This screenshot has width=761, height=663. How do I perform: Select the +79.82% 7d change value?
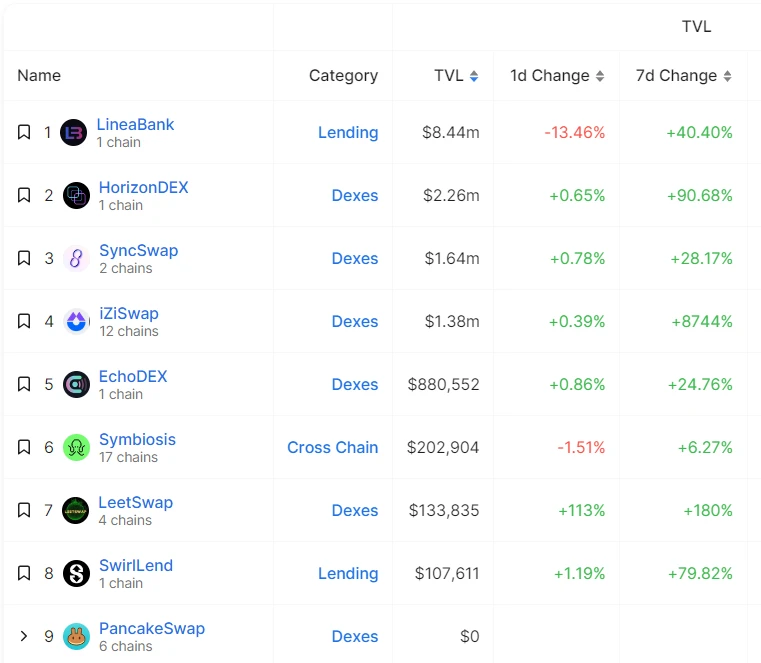[x=700, y=573]
